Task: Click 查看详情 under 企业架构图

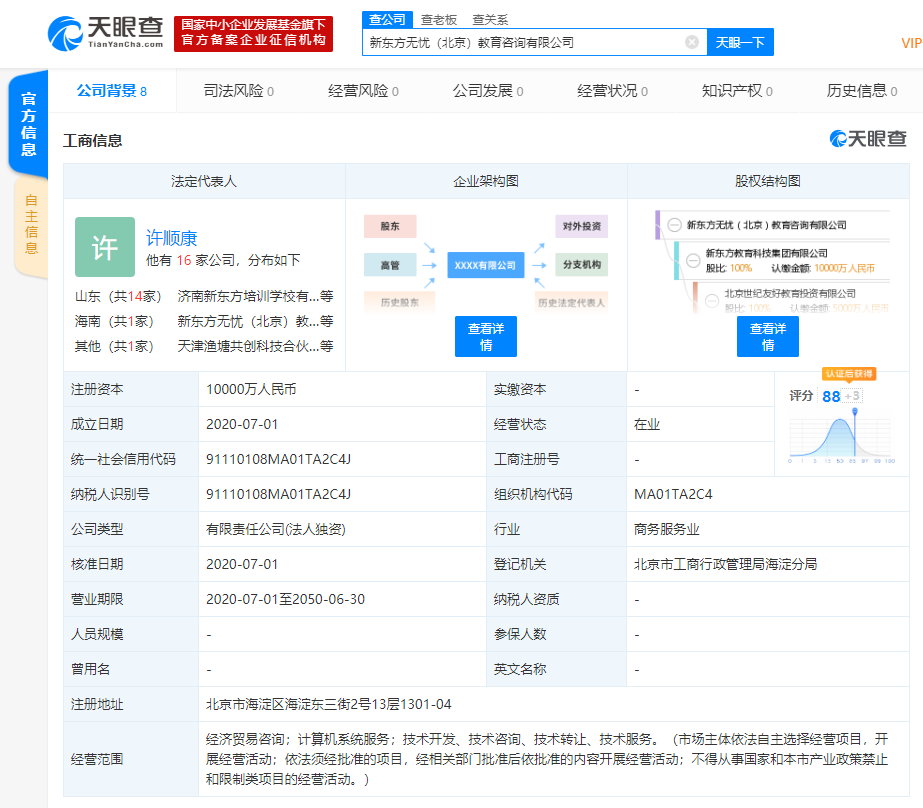Action: point(485,337)
